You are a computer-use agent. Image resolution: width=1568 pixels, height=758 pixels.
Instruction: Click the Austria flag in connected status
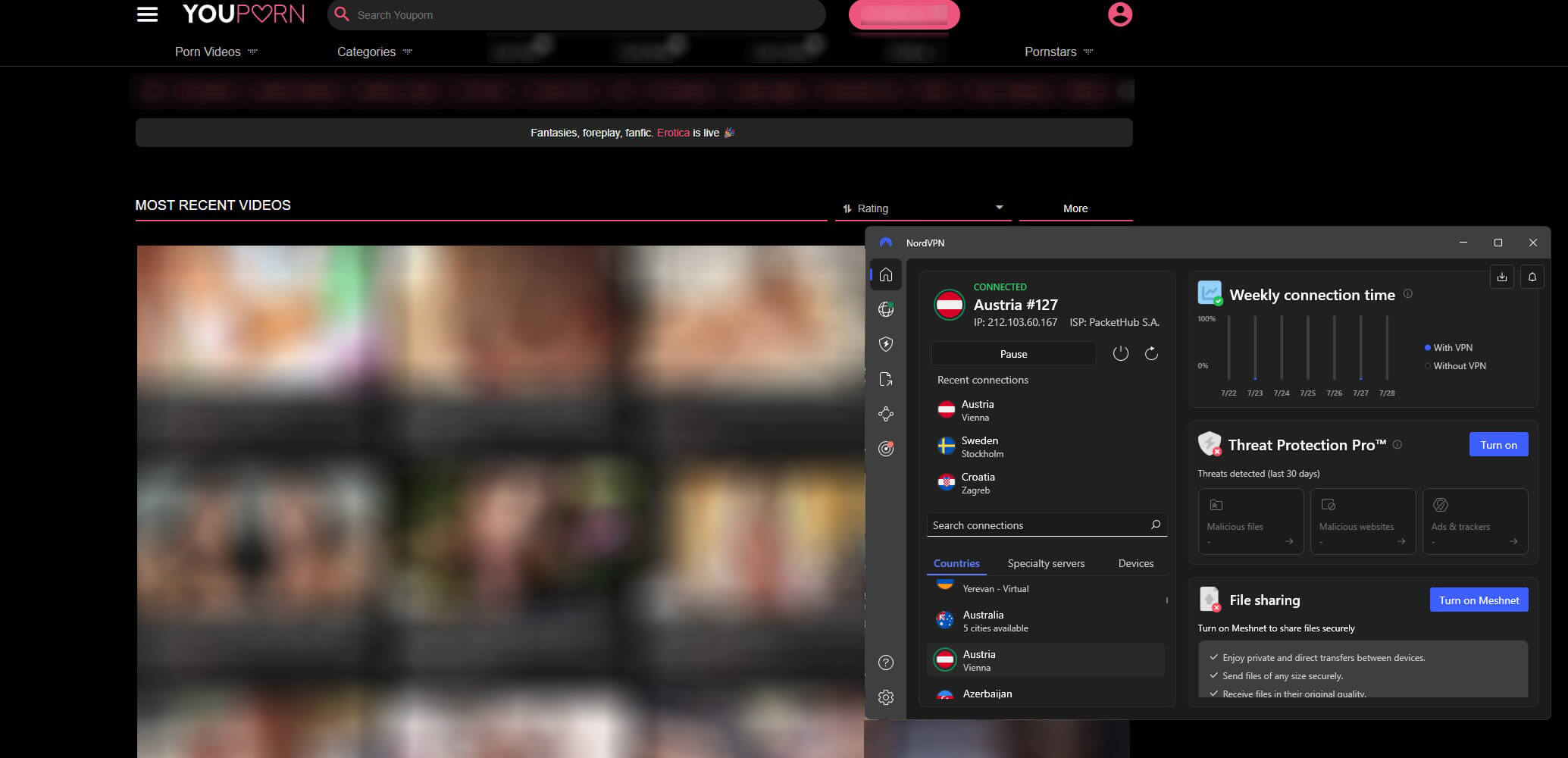949,305
